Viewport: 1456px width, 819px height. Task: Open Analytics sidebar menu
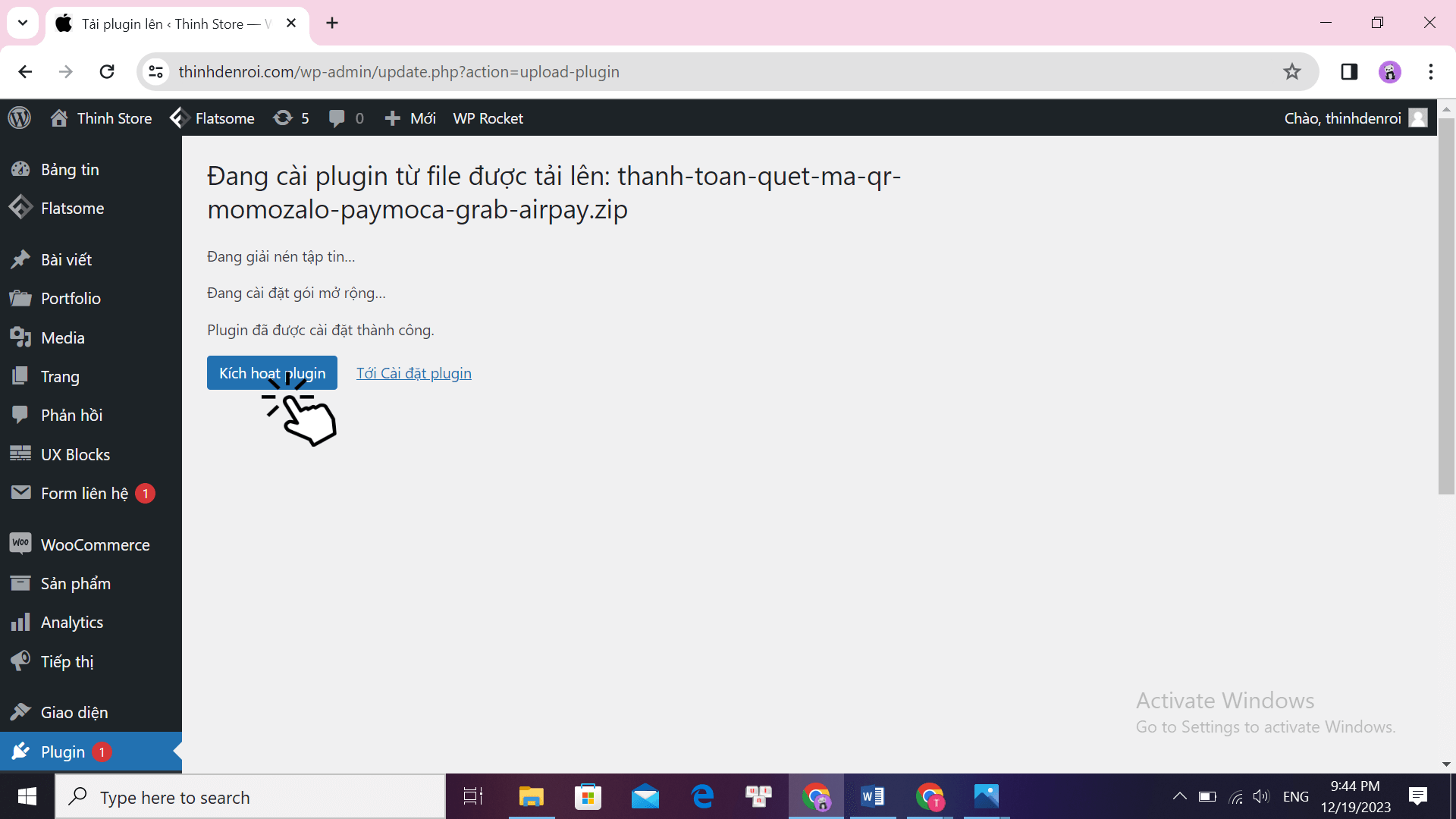[91, 622]
